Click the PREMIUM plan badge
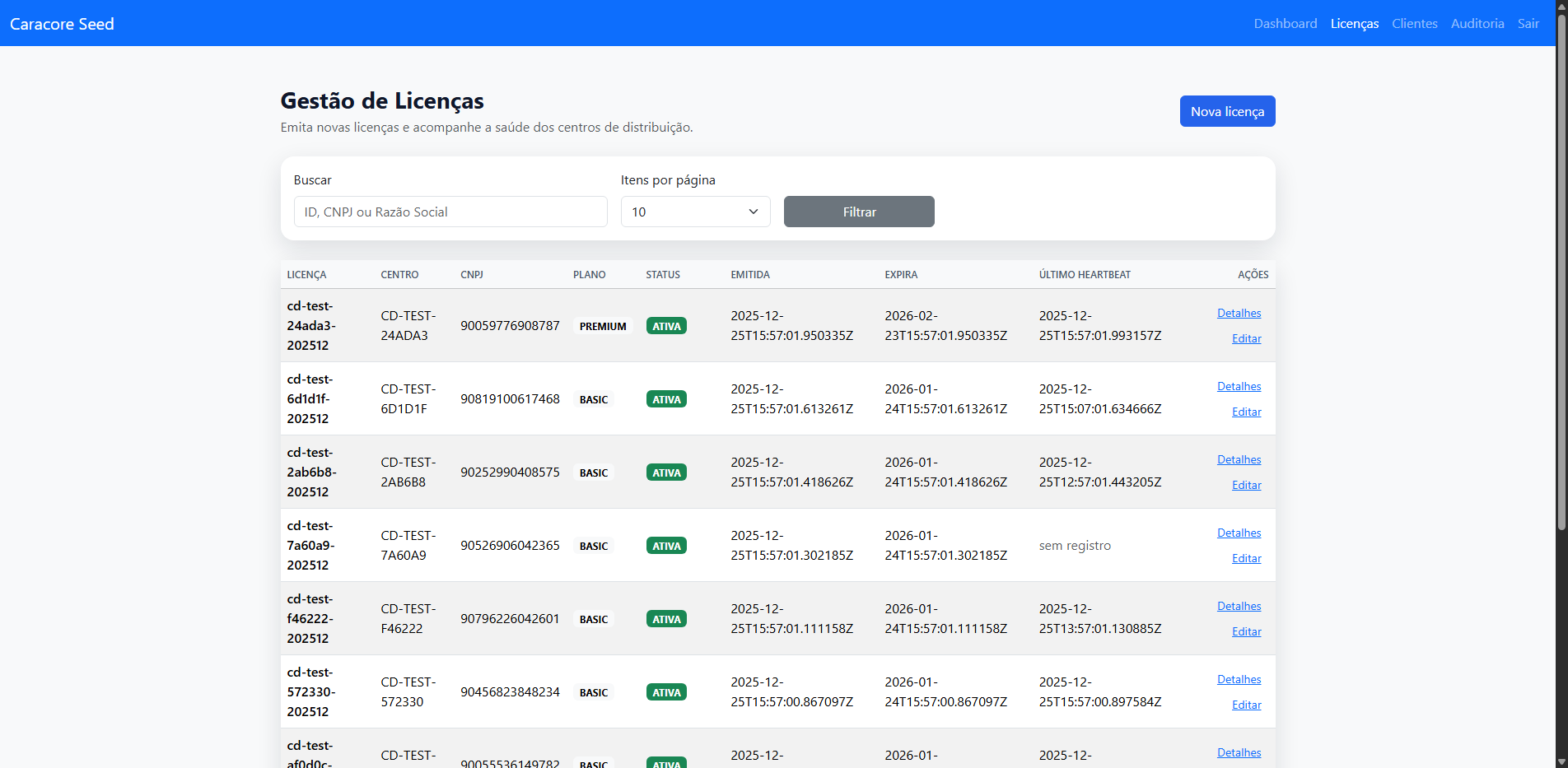The width and height of the screenshot is (1568, 768). (x=602, y=325)
